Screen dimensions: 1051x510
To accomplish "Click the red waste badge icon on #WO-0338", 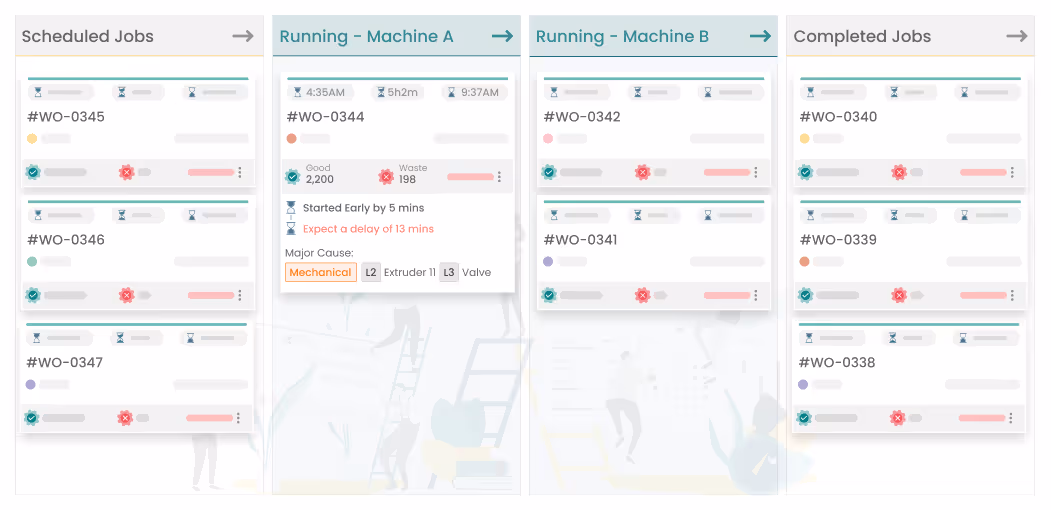I will tap(898, 418).
